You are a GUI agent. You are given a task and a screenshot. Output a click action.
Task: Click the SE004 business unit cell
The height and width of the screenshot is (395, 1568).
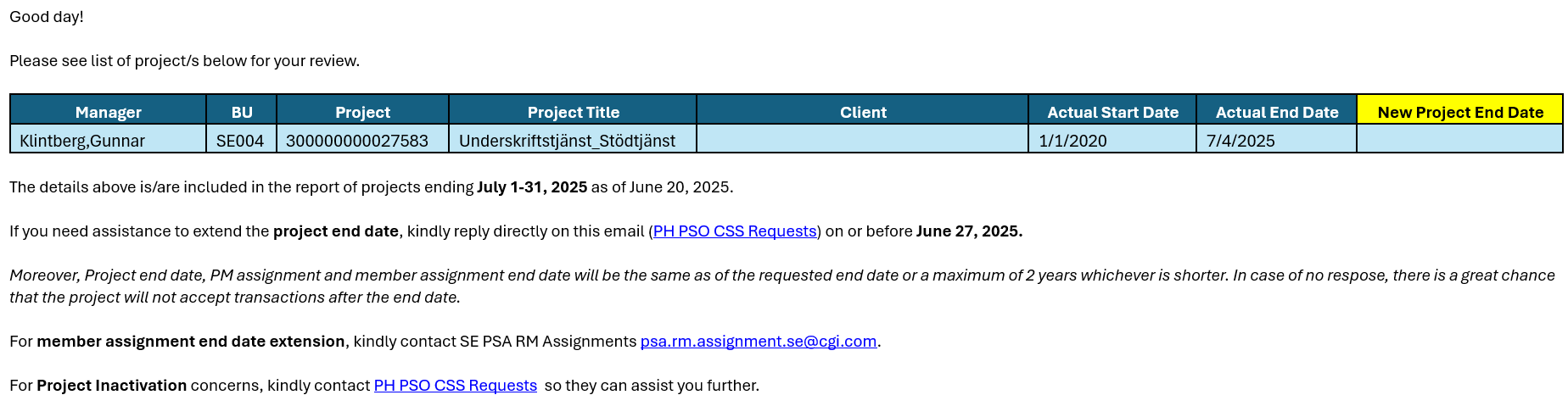[242, 139]
